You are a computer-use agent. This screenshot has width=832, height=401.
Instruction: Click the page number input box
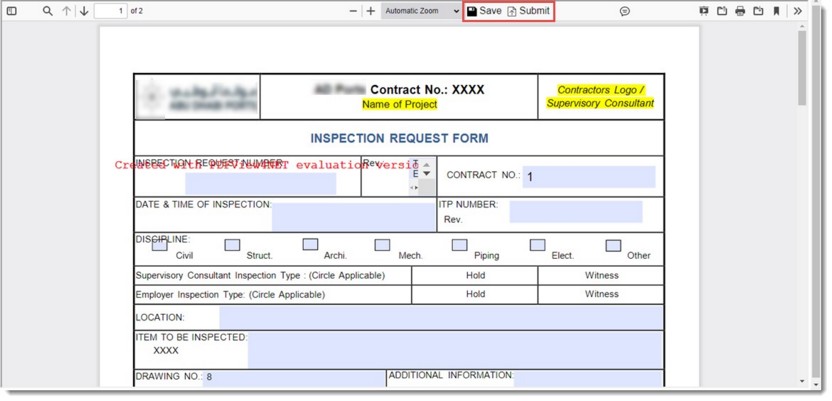pos(109,11)
